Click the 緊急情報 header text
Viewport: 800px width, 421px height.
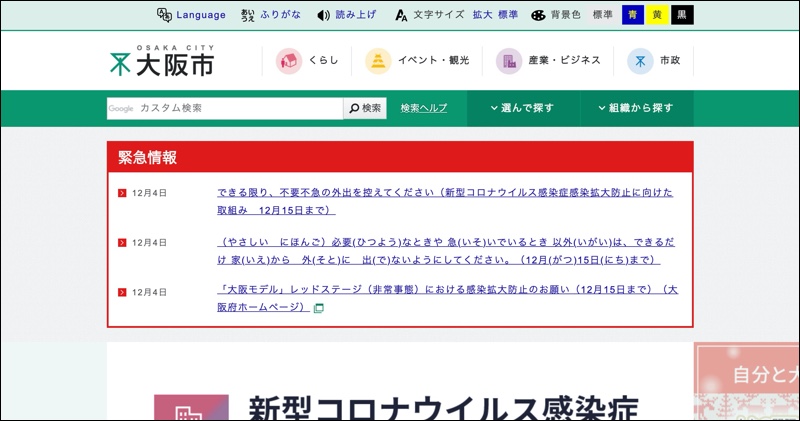(147, 157)
